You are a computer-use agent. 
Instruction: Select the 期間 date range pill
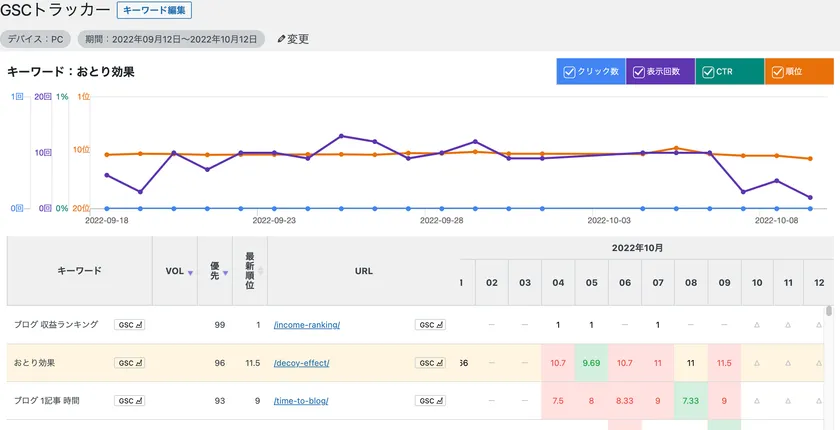[171, 39]
